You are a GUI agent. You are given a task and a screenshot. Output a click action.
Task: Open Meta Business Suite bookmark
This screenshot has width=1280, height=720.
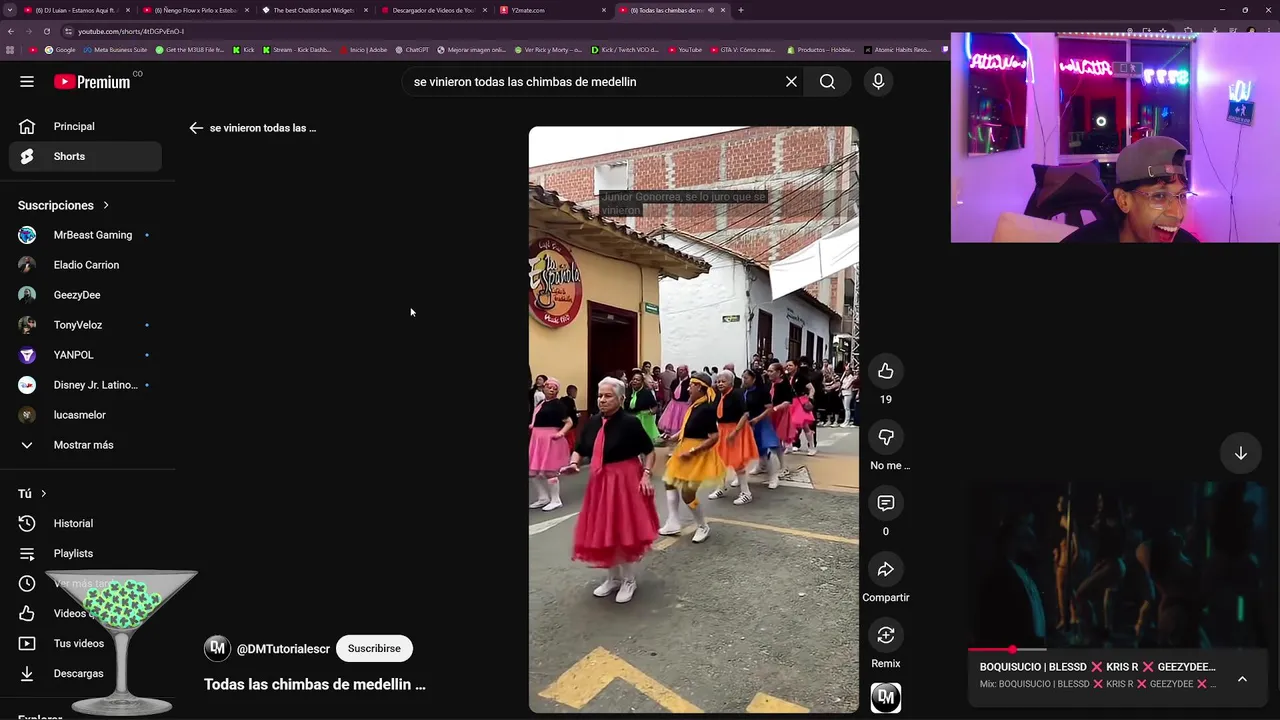115,50
